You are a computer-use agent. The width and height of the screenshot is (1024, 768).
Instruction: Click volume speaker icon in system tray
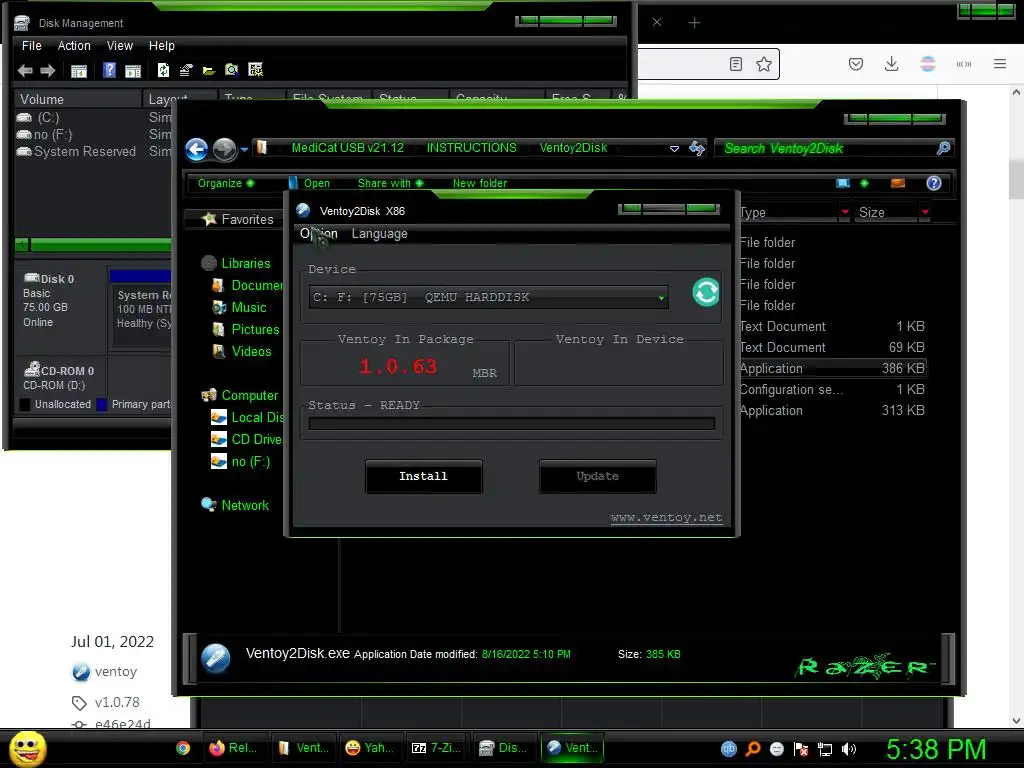tap(849, 749)
